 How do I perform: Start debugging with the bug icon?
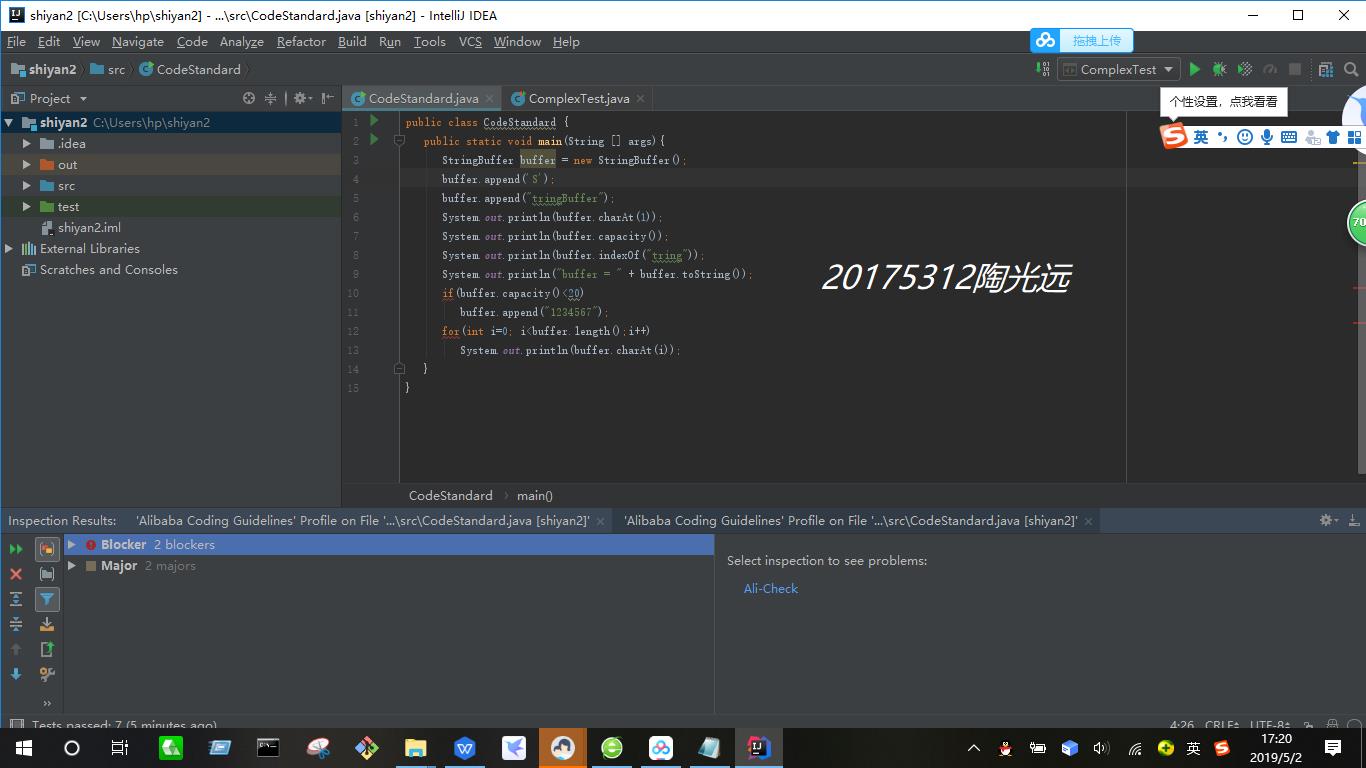(1219, 69)
